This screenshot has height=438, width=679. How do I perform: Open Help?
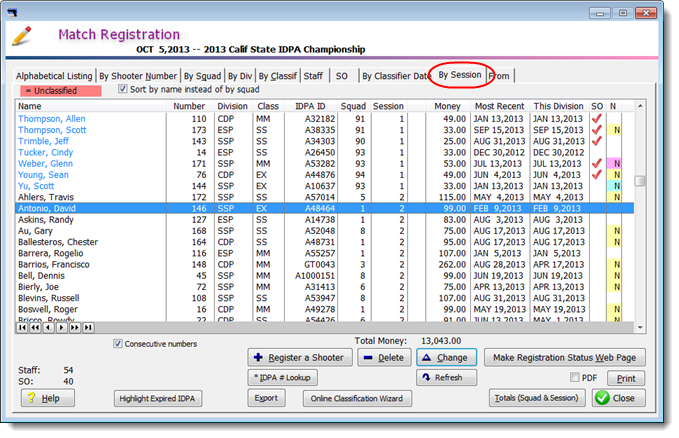pyautogui.click(x=48, y=398)
